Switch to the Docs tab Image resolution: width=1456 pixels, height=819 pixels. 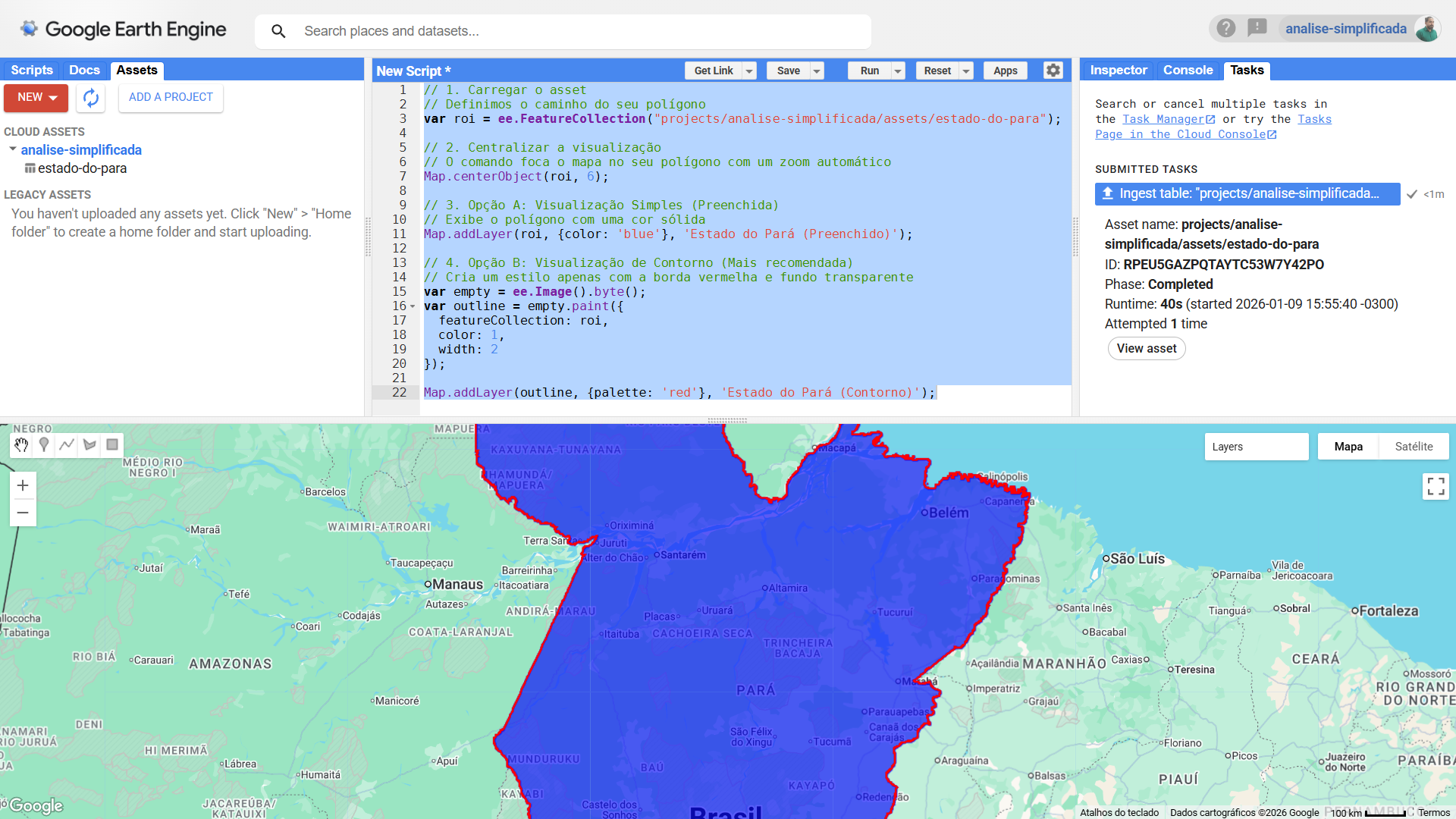tap(84, 70)
